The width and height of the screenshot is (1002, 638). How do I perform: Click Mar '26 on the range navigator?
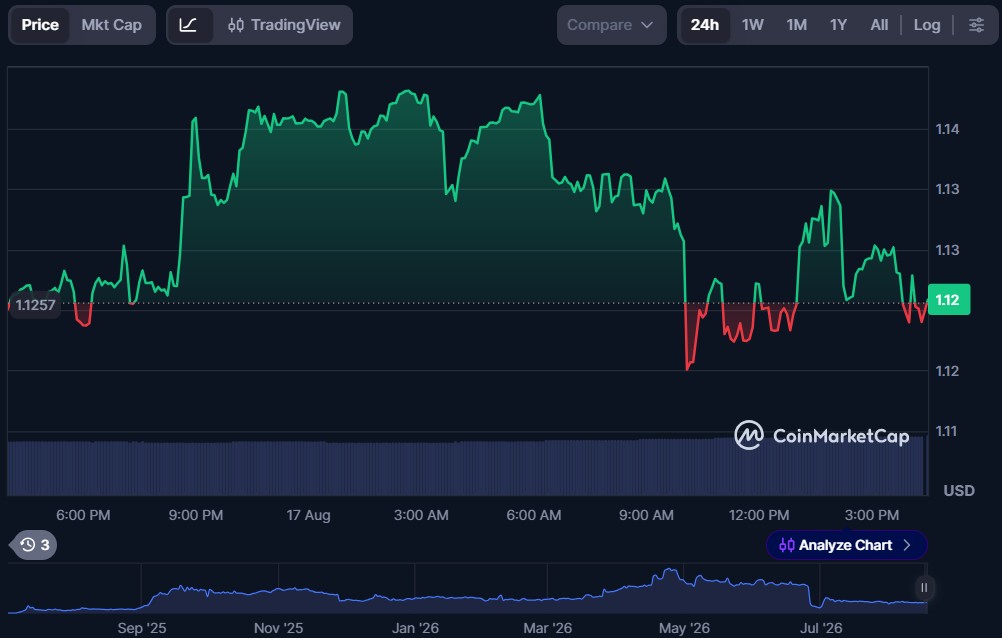[x=548, y=628]
